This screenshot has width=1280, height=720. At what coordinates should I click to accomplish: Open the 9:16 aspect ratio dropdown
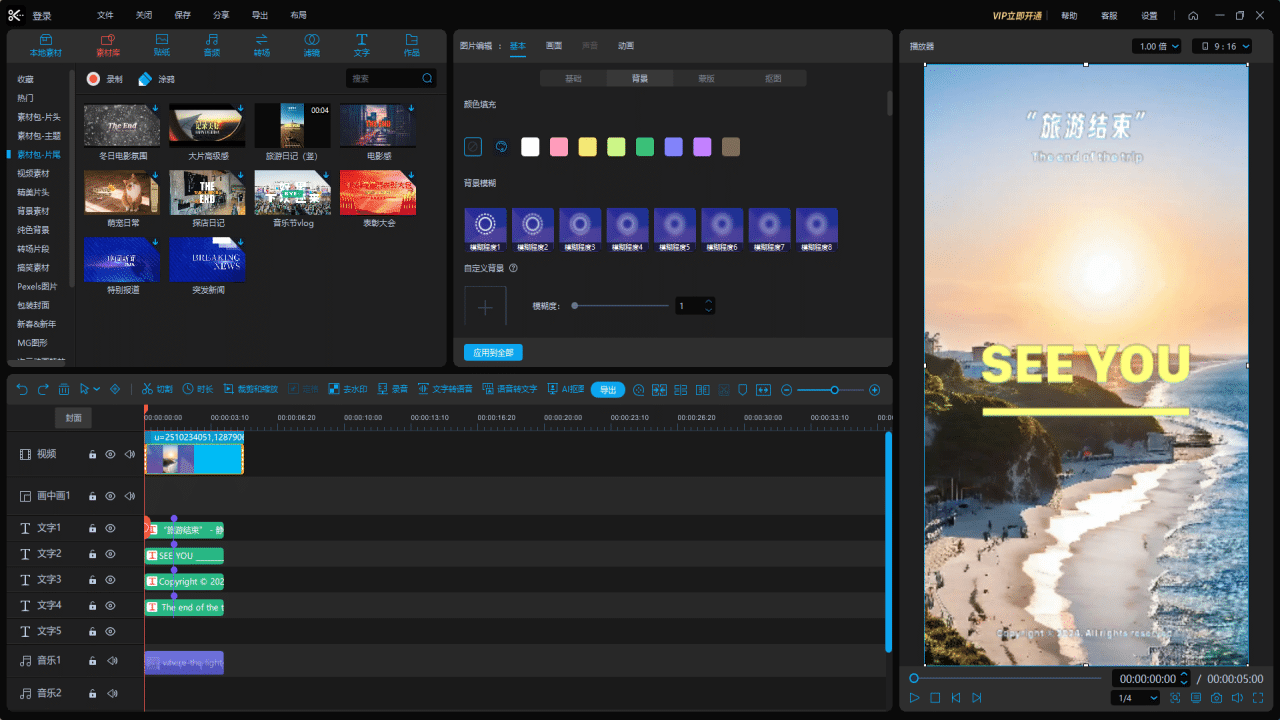pos(1221,46)
